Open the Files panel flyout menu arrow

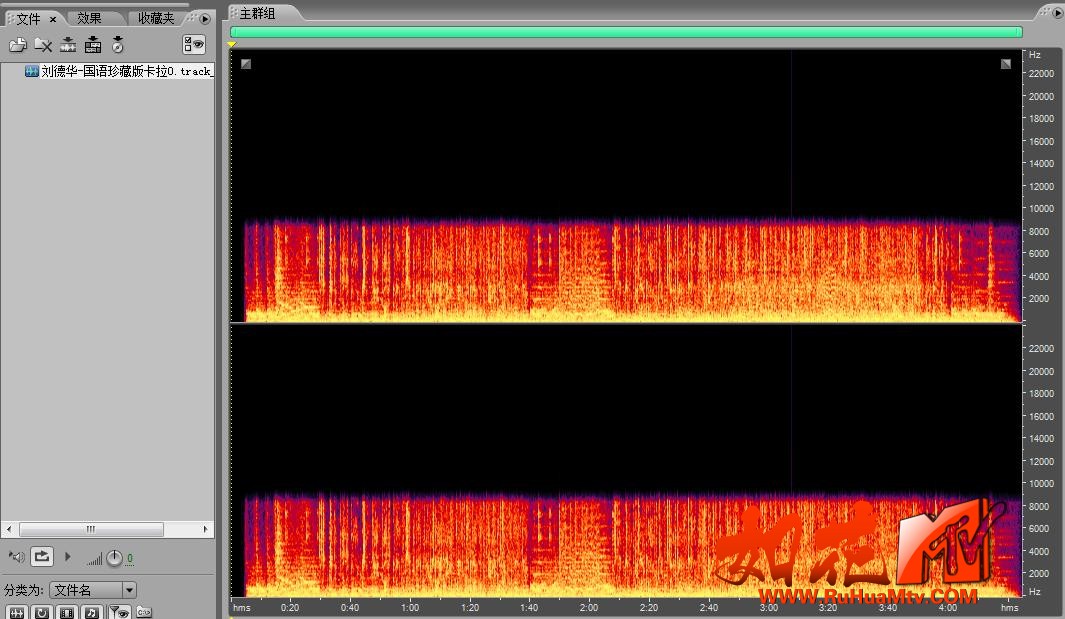tap(205, 18)
